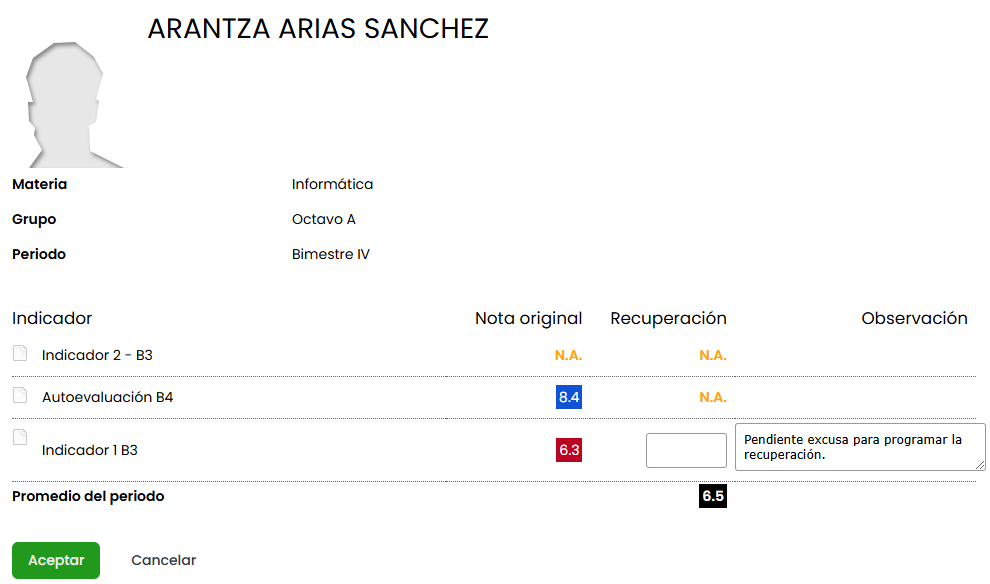Click the Nota original column header

(x=528, y=318)
